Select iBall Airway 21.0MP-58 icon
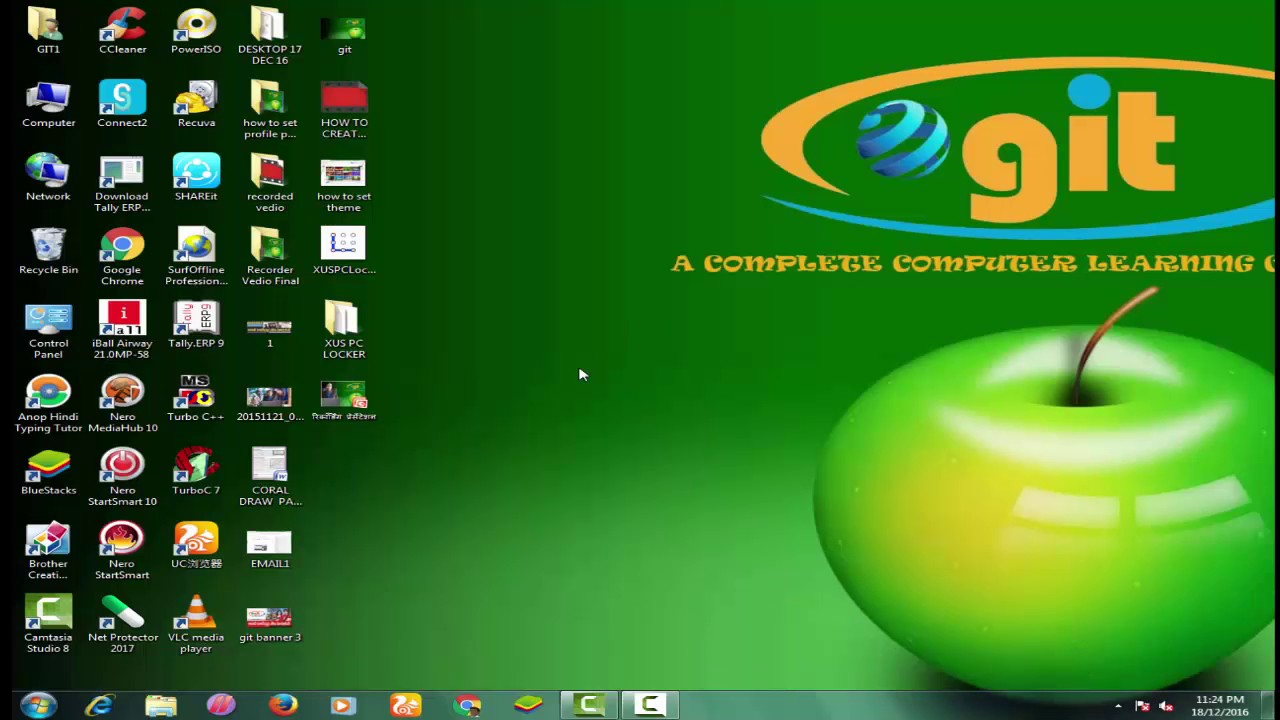This screenshot has width=1280, height=720. pyautogui.click(x=122, y=331)
